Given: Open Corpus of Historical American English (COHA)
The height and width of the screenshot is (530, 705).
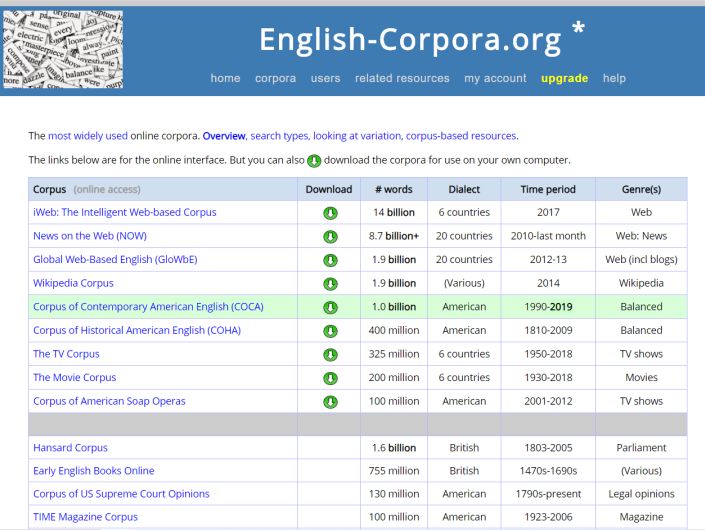Looking at the screenshot, I should pos(137,330).
